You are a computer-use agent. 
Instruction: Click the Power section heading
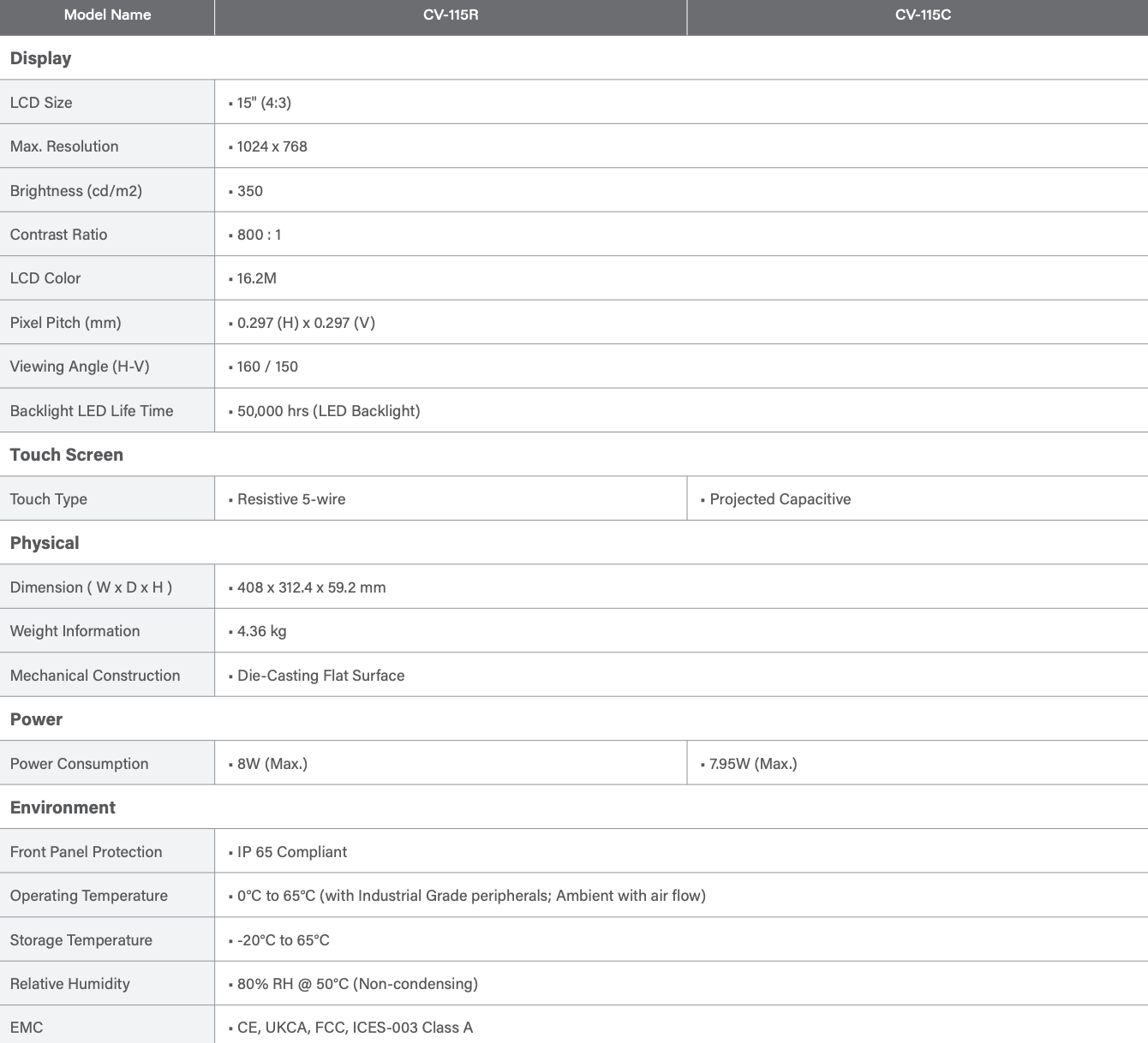click(37, 719)
